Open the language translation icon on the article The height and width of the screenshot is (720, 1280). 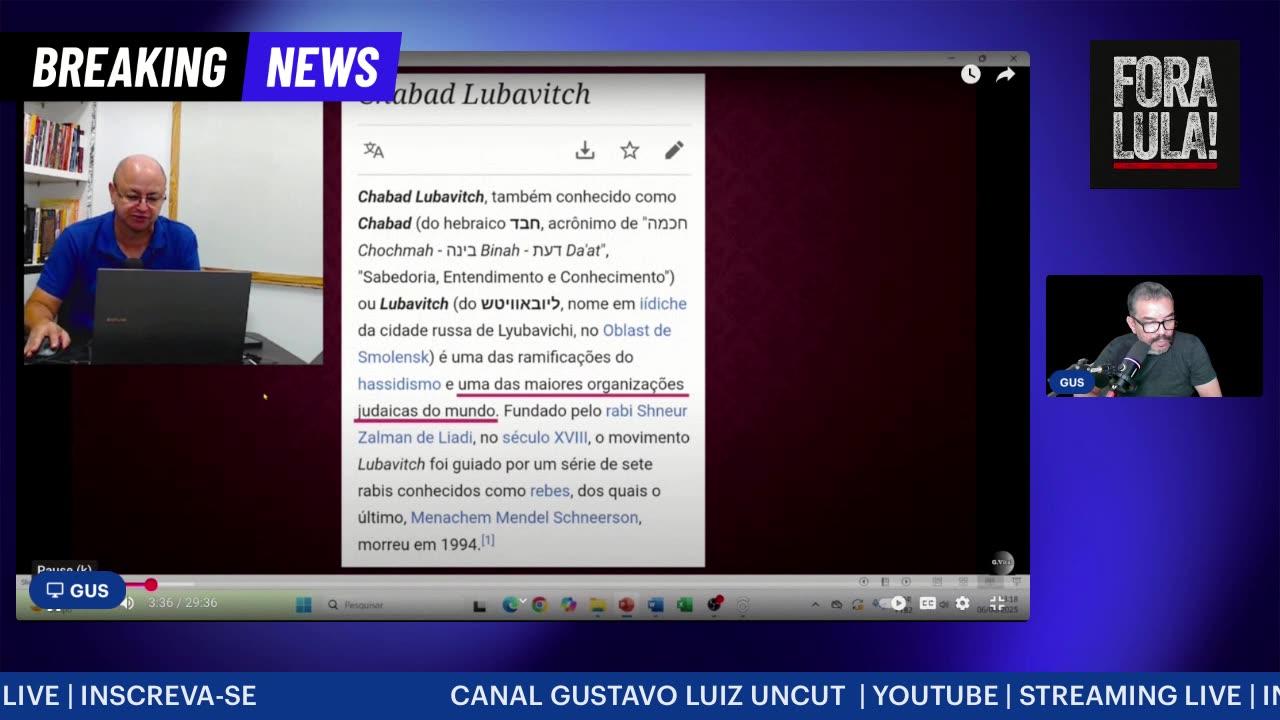pos(373,150)
